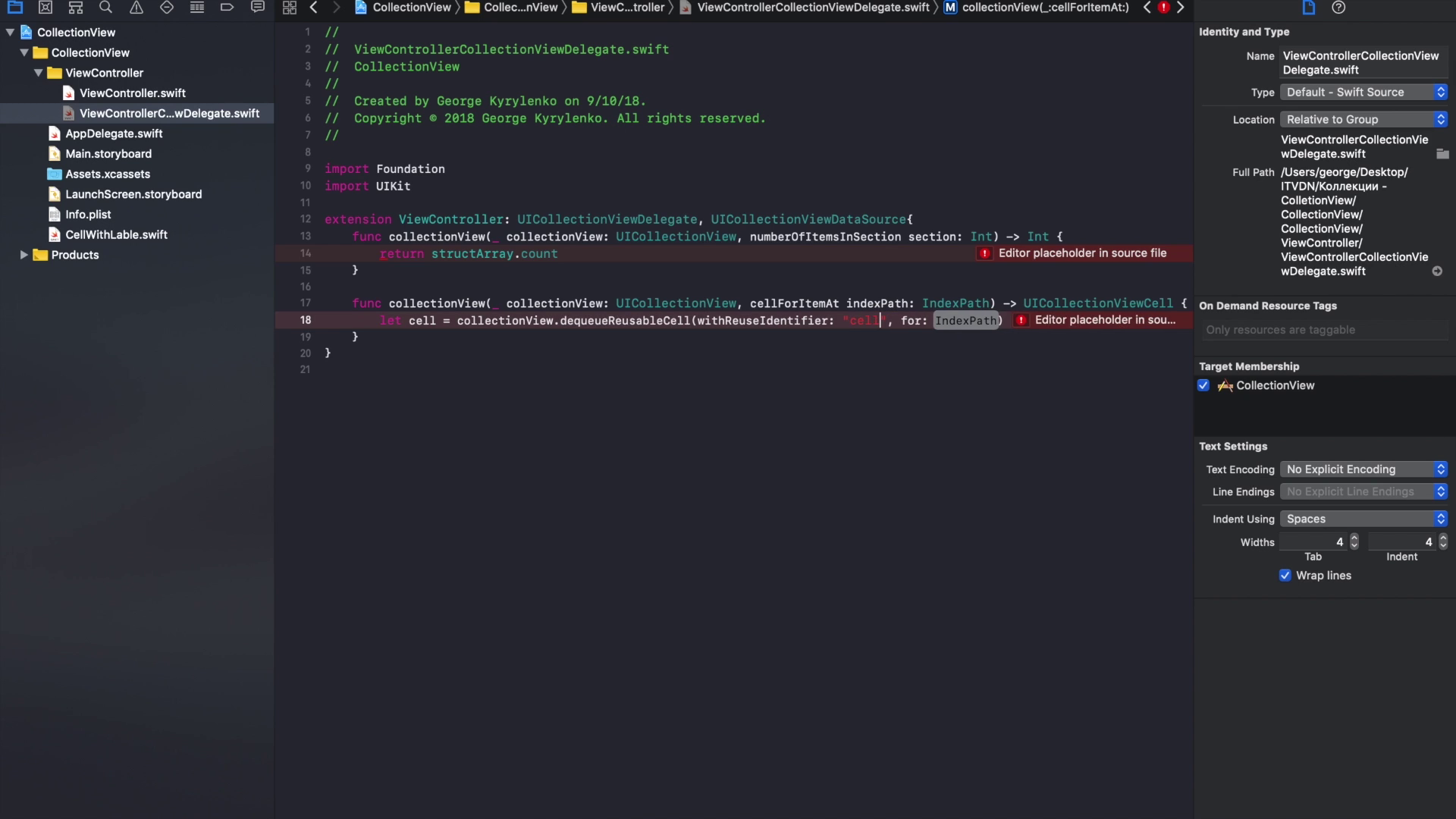The height and width of the screenshot is (819, 1456).
Task: Go back in editor history
Action: click(313, 8)
